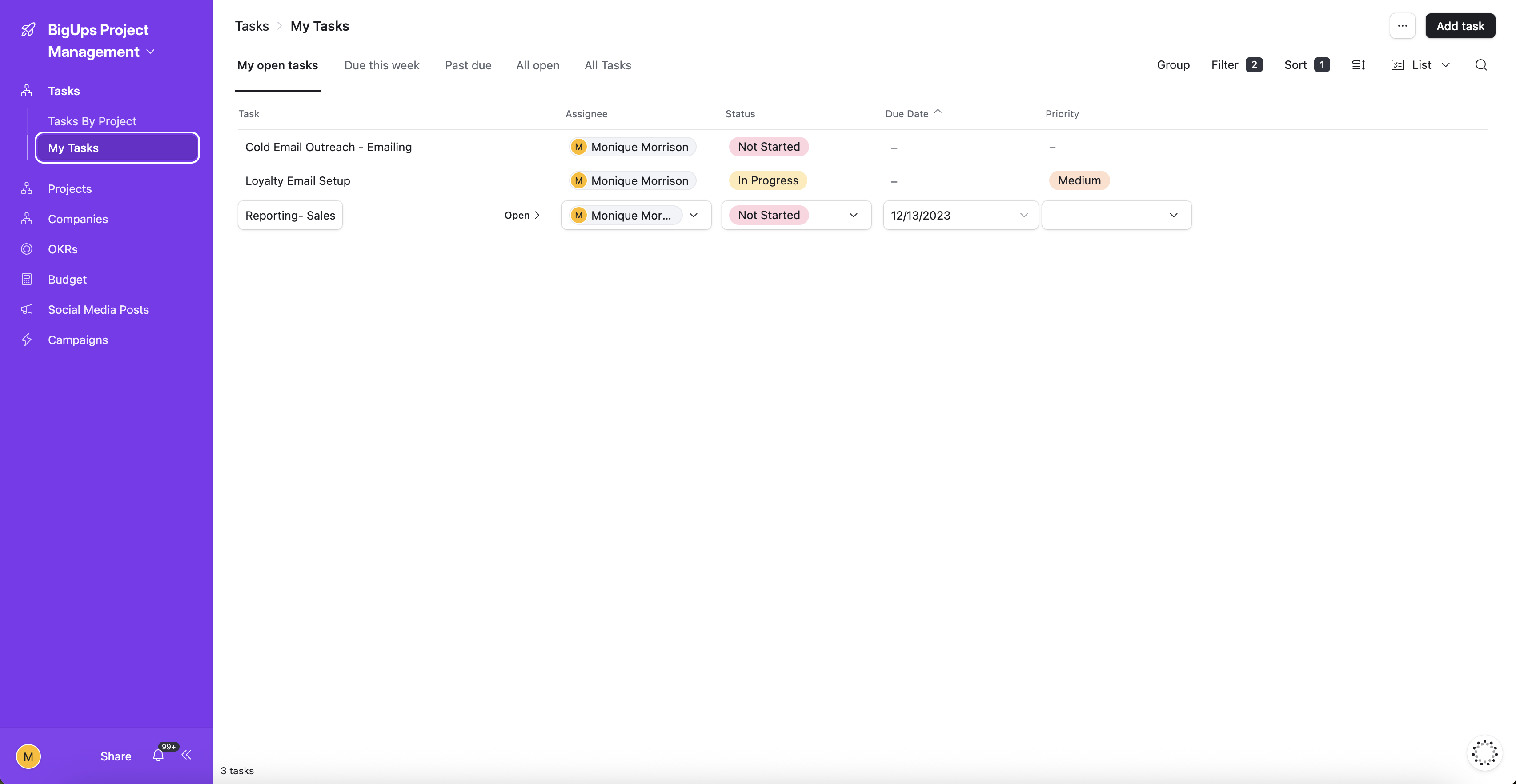Switch to Due this week tab

pyautogui.click(x=381, y=65)
